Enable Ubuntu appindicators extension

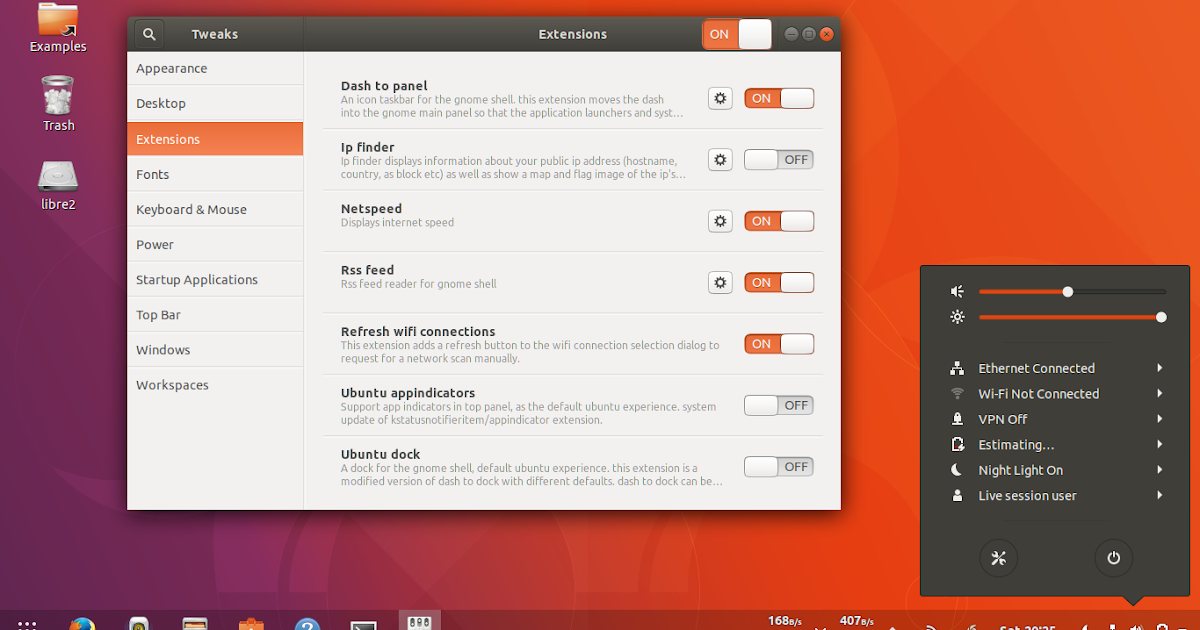pos(778,405)
